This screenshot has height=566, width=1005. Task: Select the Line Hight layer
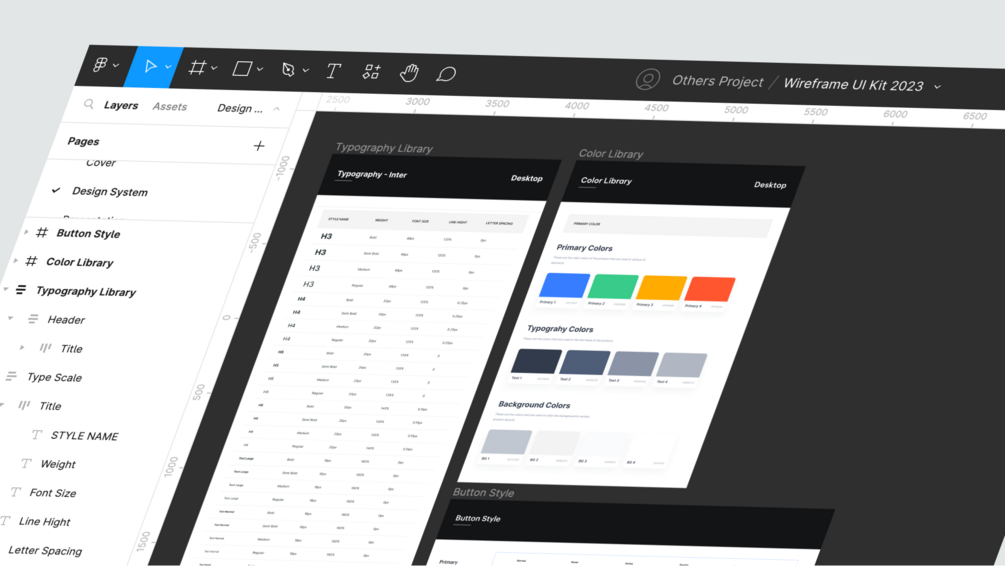point(44,521)
